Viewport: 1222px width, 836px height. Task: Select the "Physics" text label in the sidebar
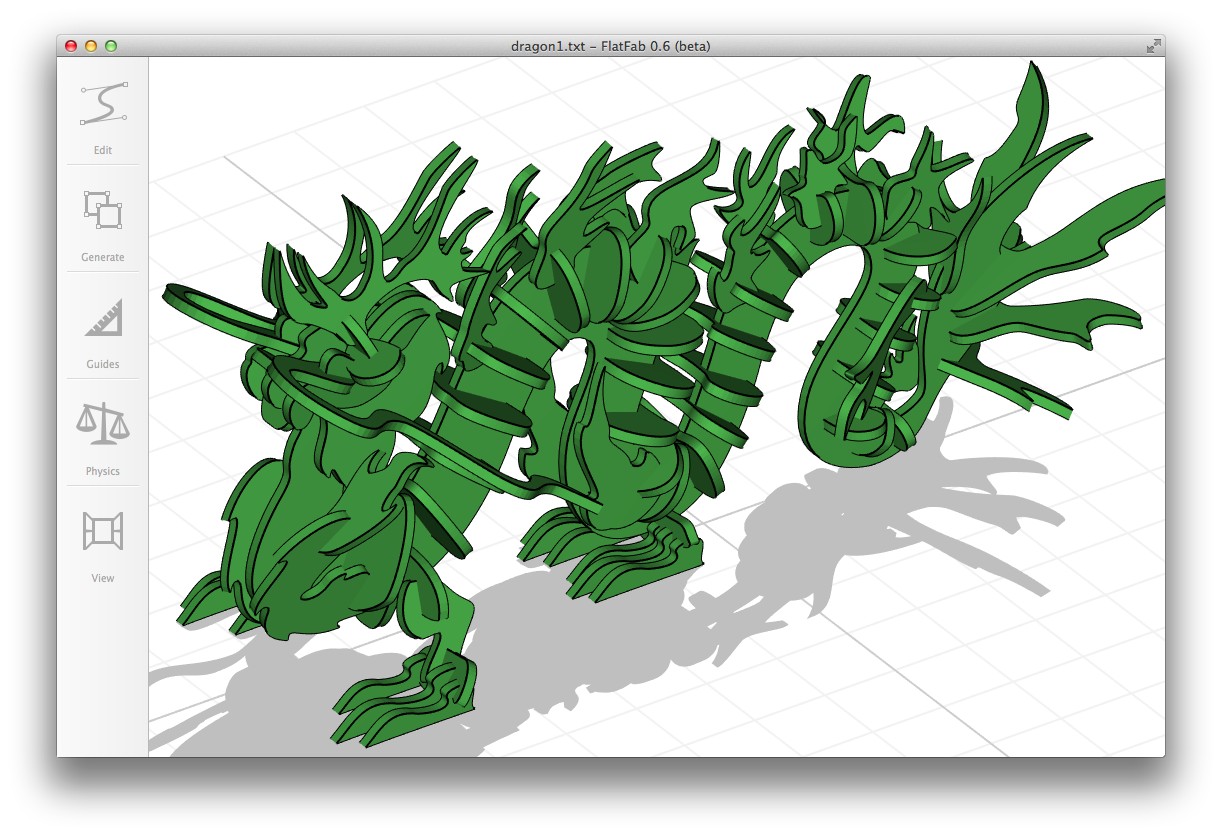[103, 471]
